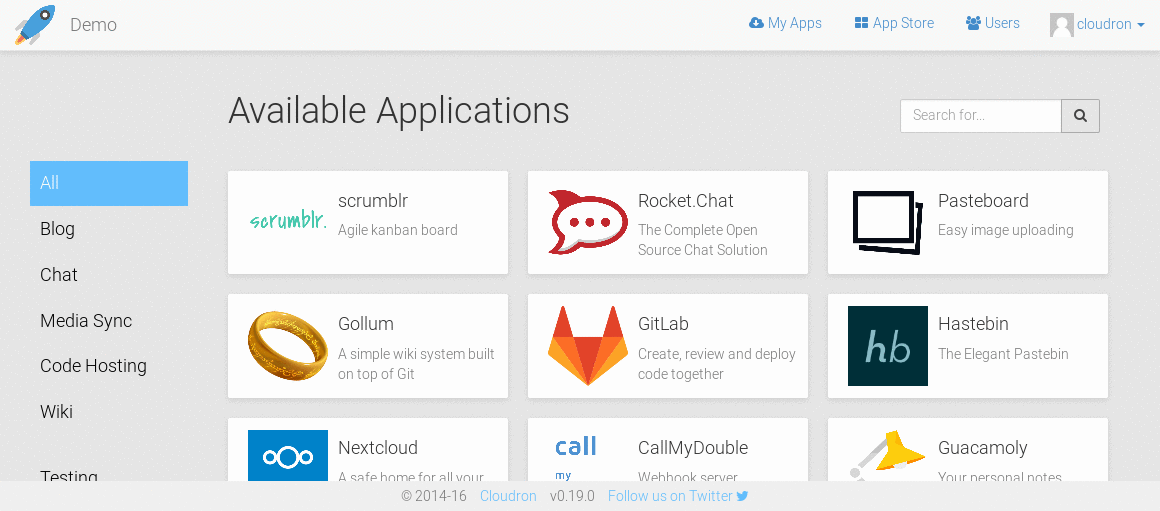Click the Gollum golden ring icon

click(x=288, y=346)
